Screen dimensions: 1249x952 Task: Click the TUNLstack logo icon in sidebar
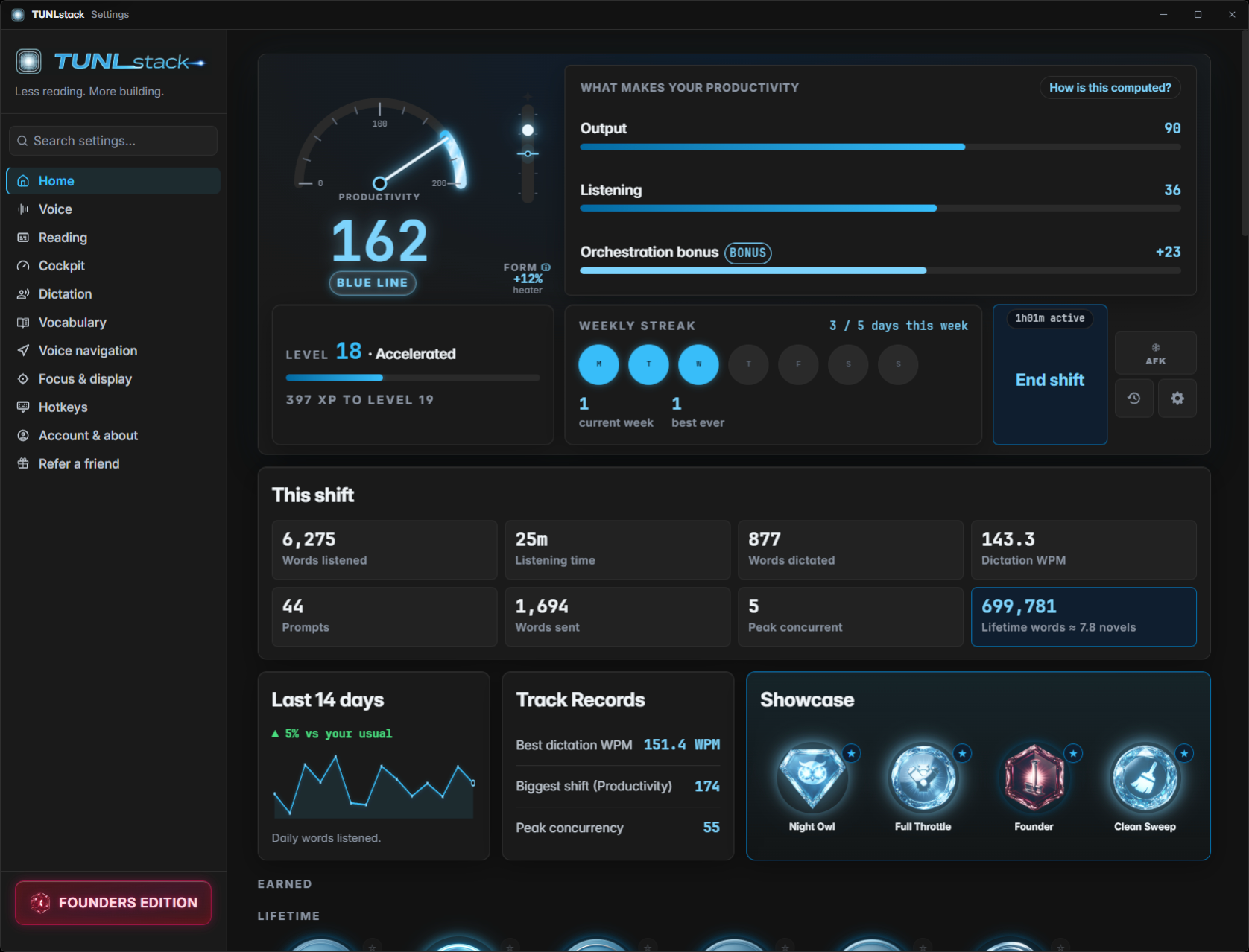29,61
